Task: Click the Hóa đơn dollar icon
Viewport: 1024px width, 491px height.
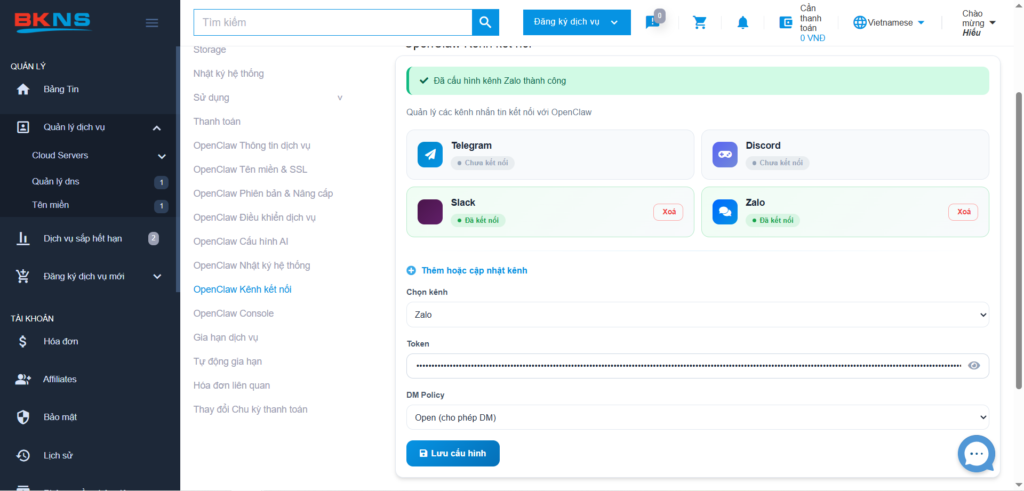Action: pyautogui.click(x=23, y=341)
